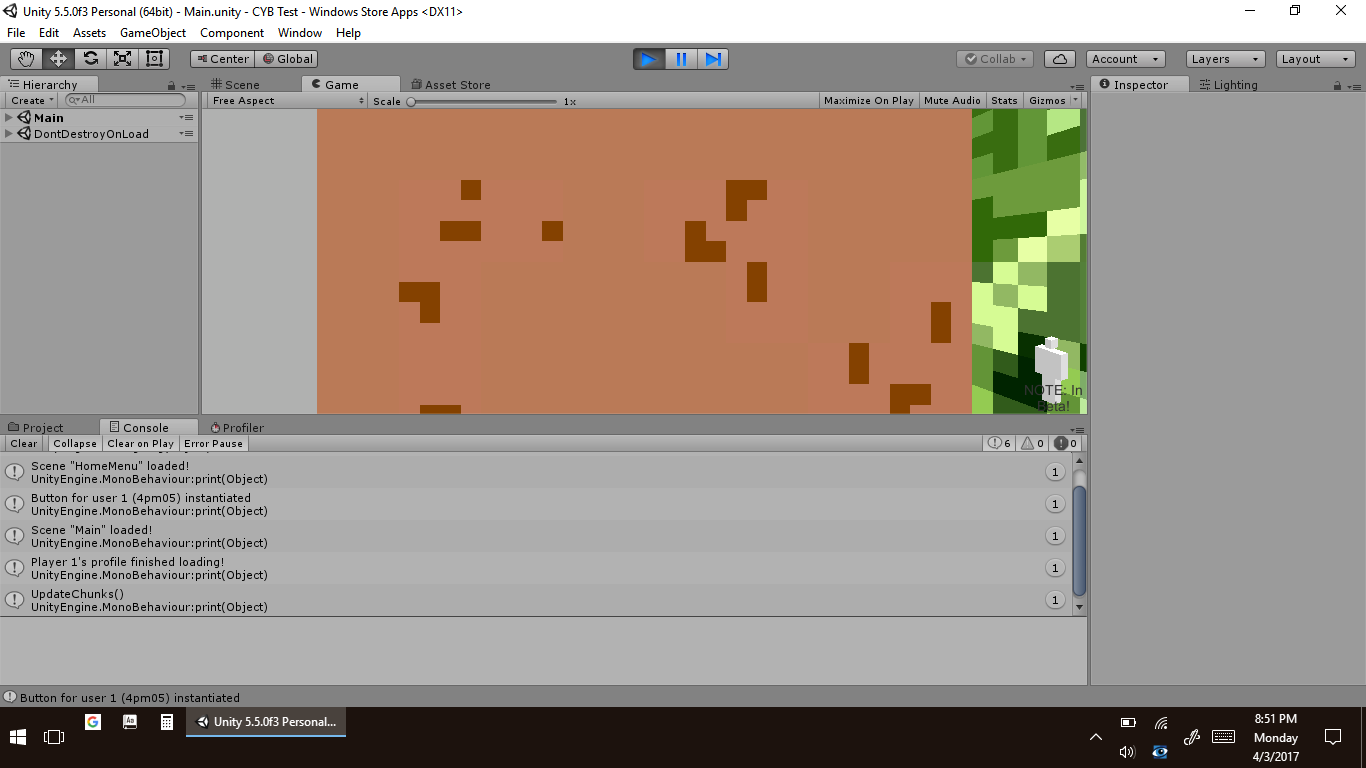Toggle Mute Audio in Game view
1366x768 pixels.
point(952,101)
